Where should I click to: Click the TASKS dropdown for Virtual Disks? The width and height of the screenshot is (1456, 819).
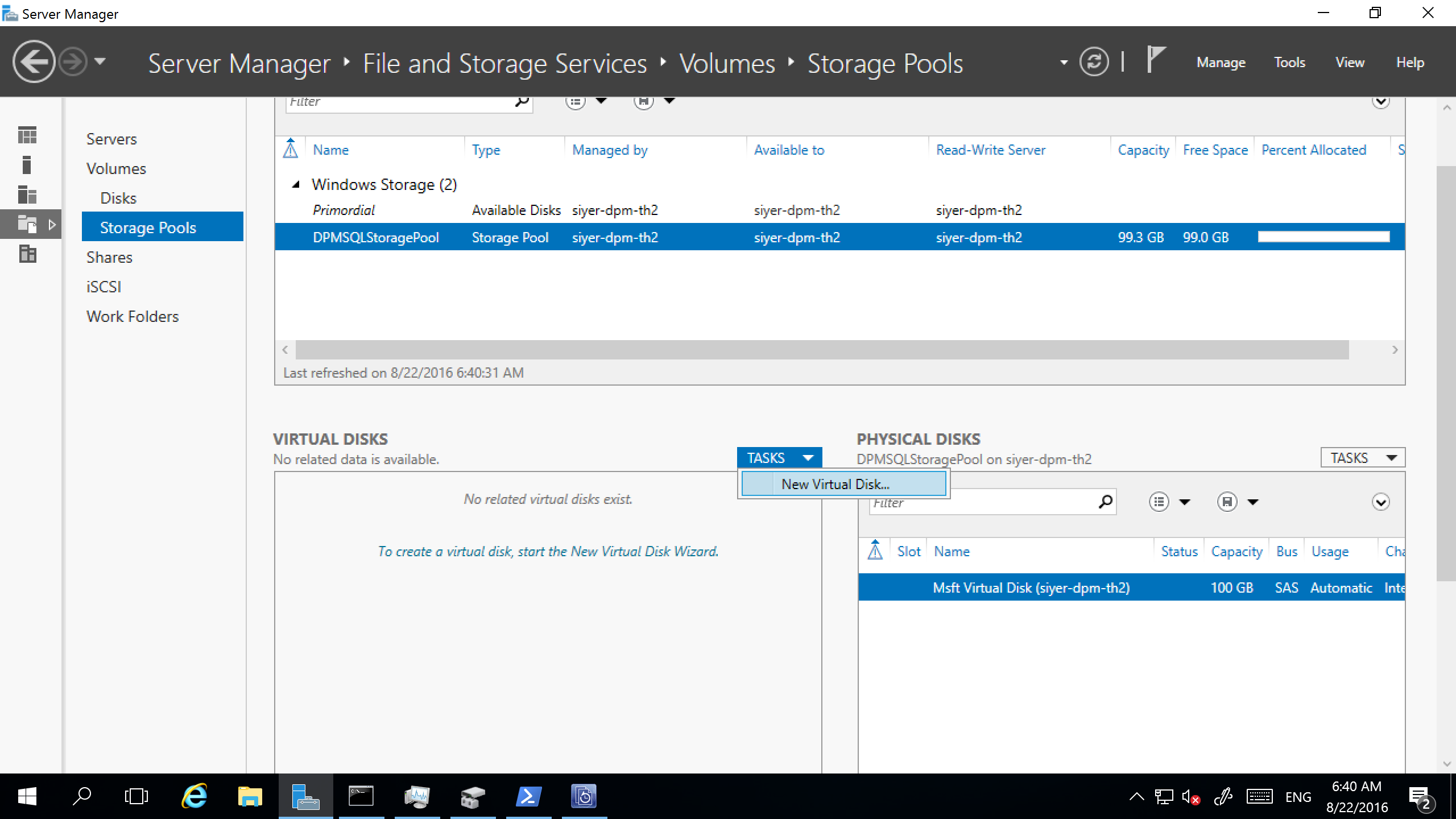tap(779, 457)
